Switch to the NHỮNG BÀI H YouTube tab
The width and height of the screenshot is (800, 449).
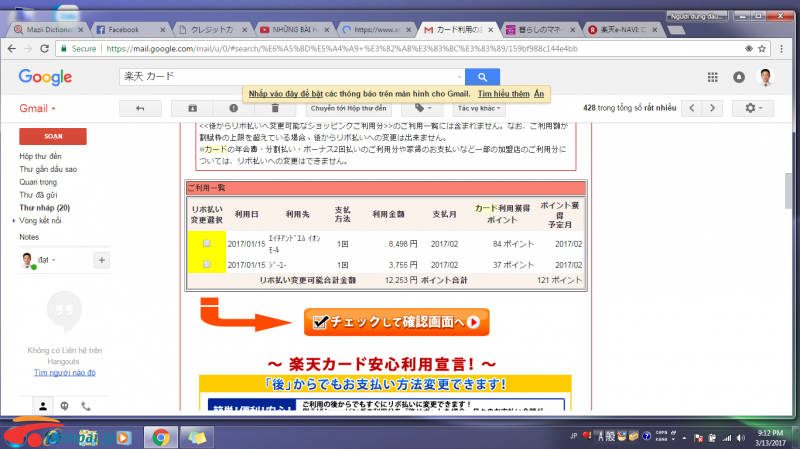pyautogui.click(x=294, y=30)
